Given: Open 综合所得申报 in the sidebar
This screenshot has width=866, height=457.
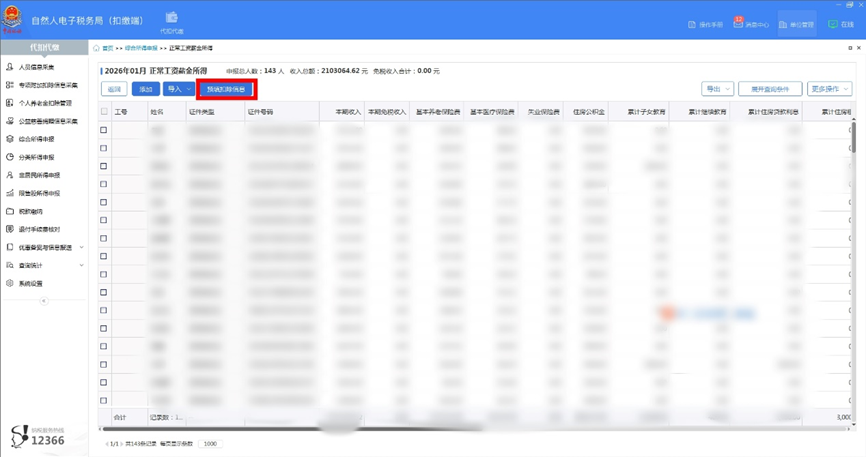Looking at the screenshot, I should tap(36, 139).
